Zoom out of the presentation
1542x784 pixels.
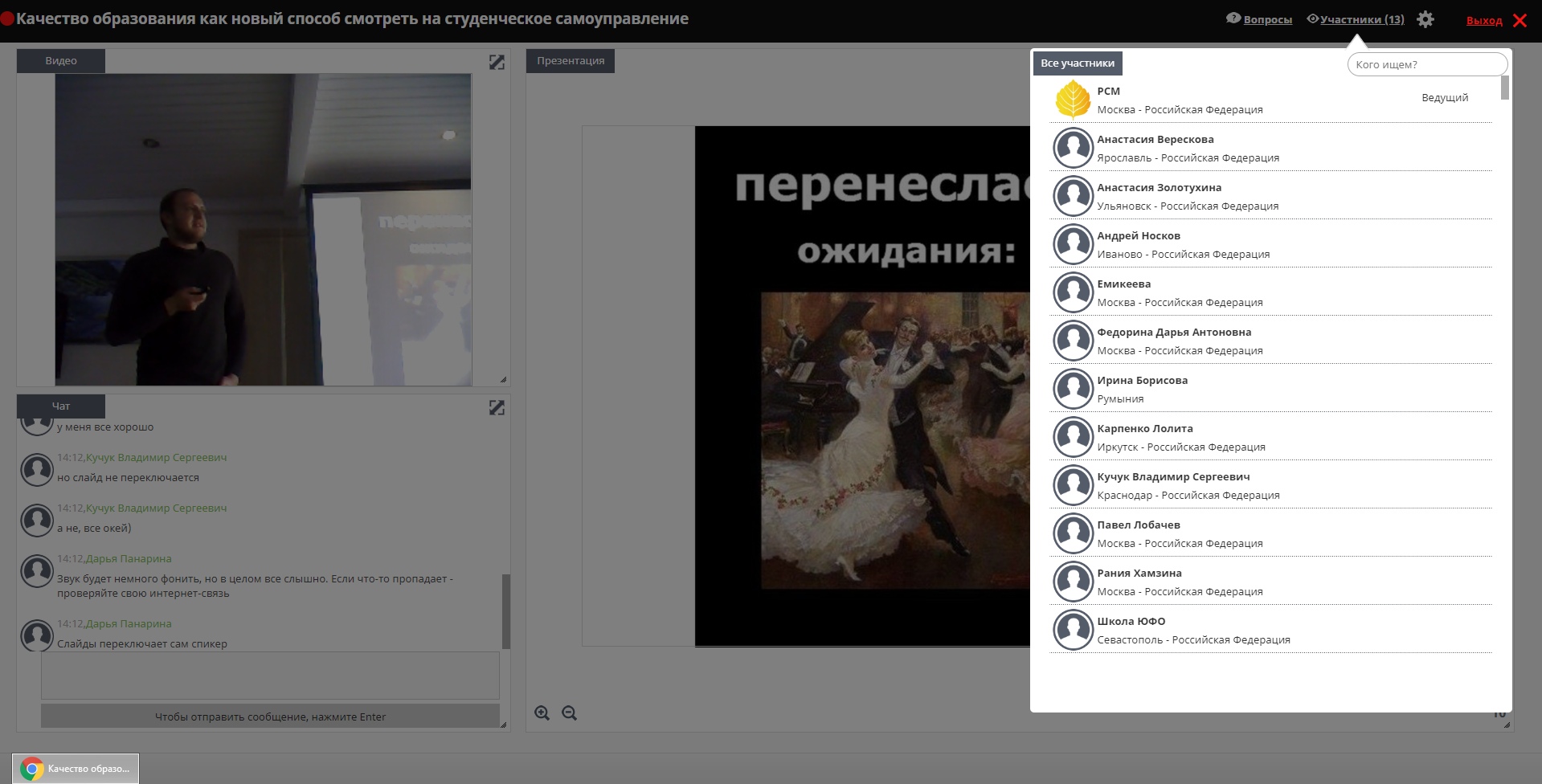(570, 713)
